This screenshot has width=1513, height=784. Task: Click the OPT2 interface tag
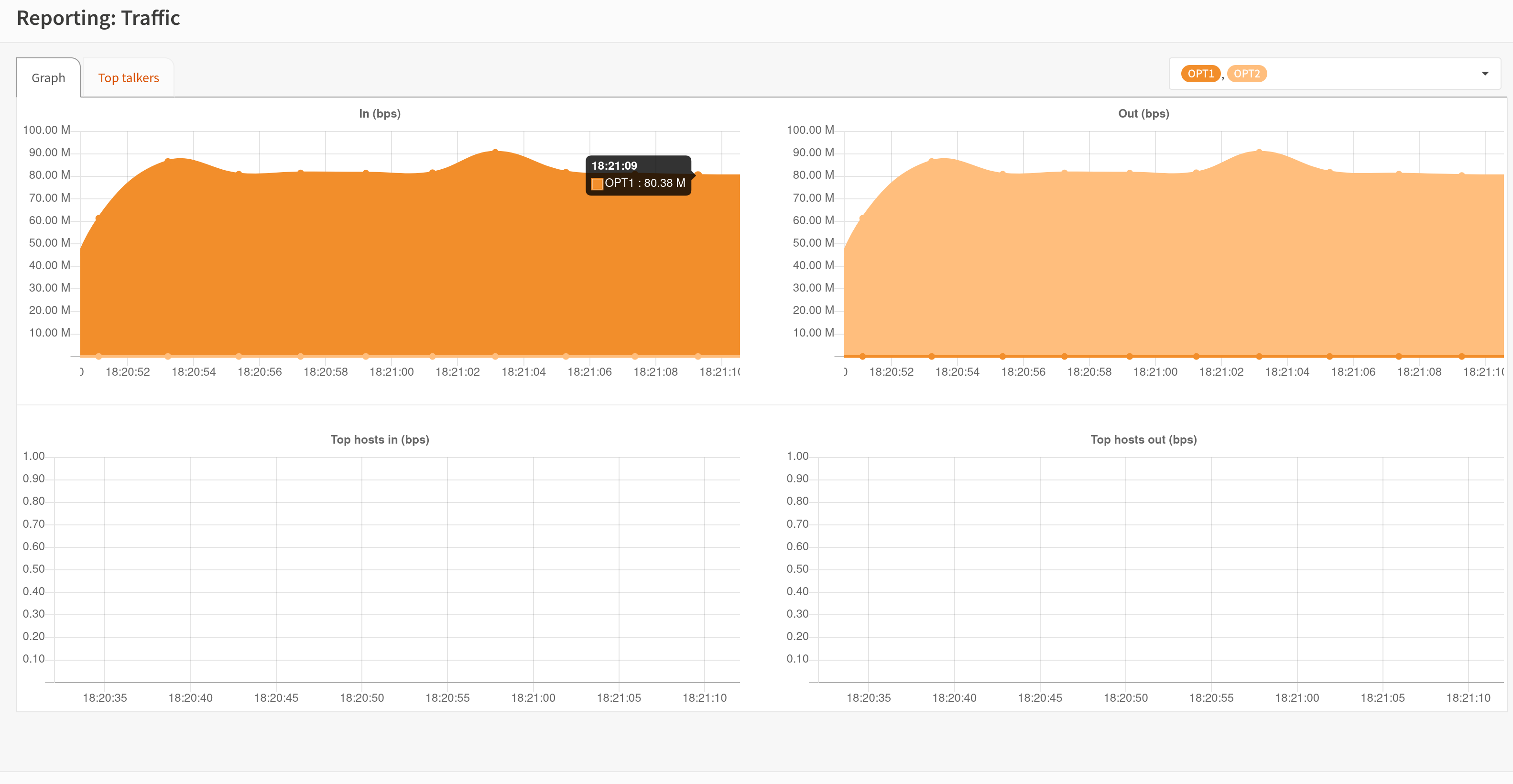click(1246, 74)
